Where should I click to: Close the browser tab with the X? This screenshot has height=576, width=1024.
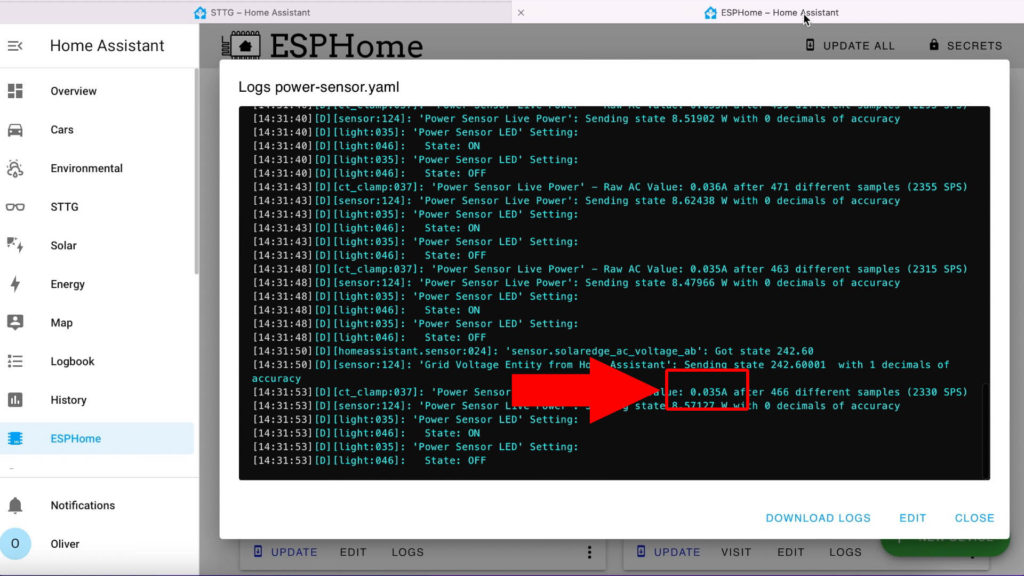[x=520, y=12]
